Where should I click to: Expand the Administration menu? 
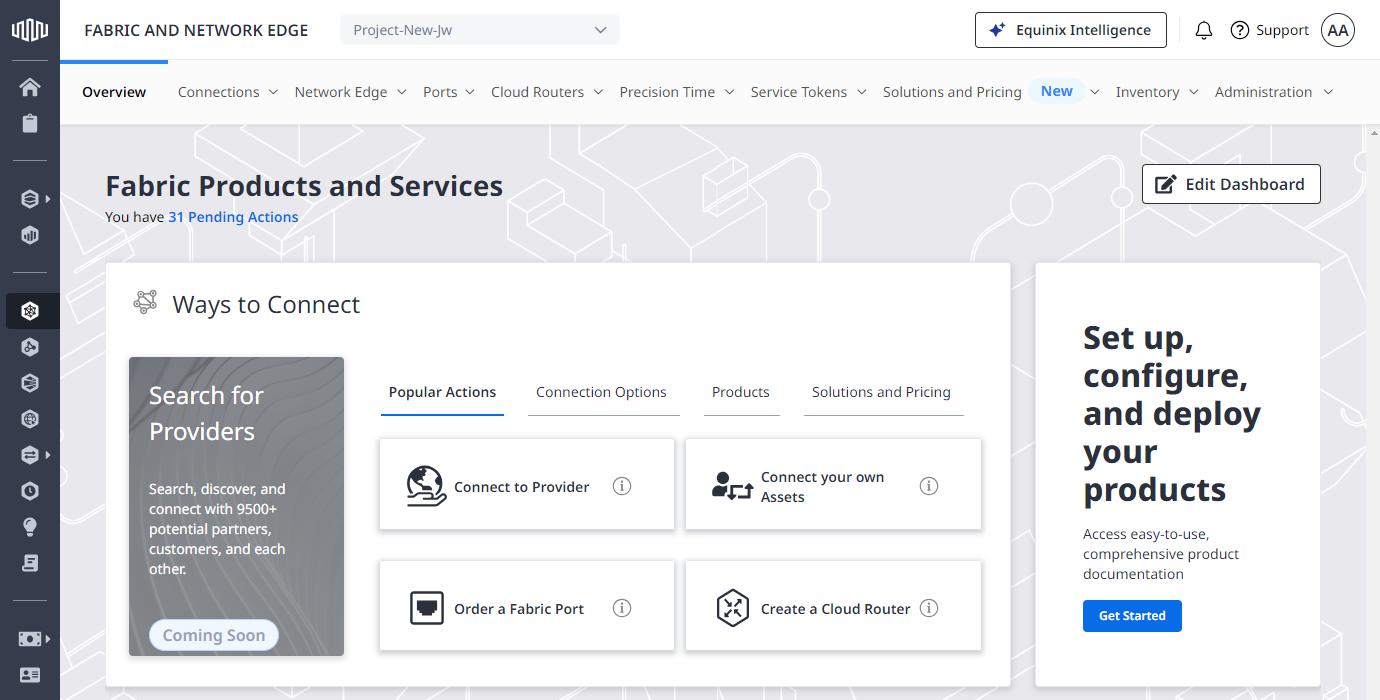pos(1274,92)
